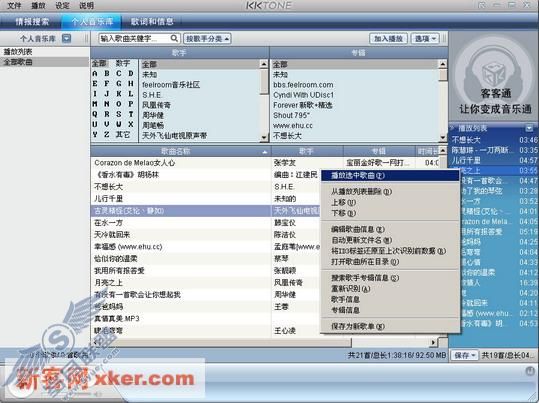Select album www.ehu.cc
Viewport: 539px width, 403px height.
355,126
